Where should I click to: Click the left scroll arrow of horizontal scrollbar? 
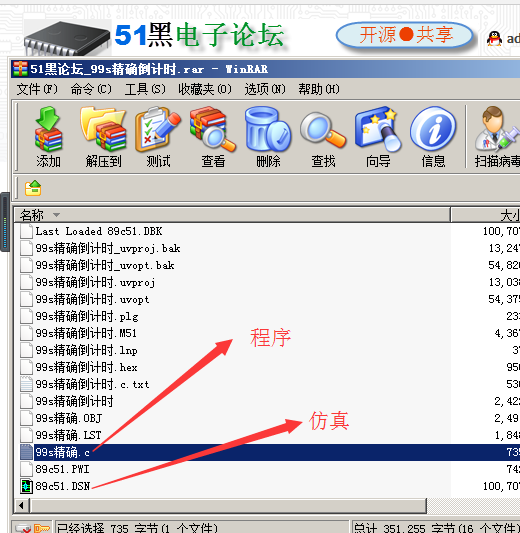[22, 505]
